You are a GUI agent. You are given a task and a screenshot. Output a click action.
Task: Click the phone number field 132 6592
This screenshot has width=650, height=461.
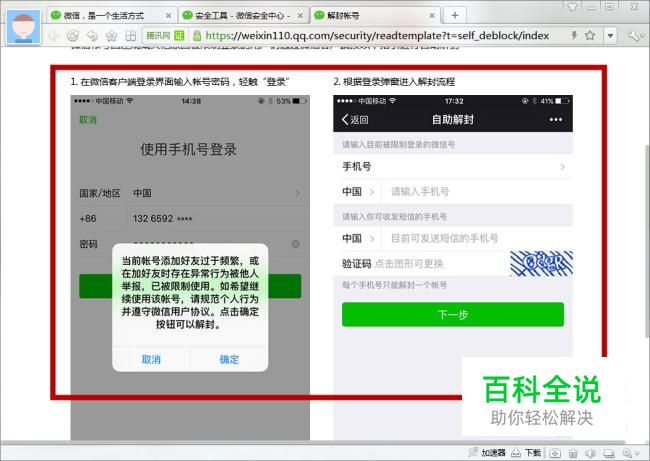pos(162,218)
